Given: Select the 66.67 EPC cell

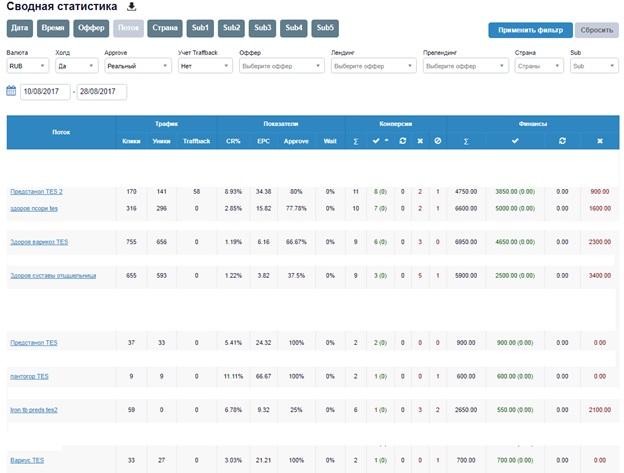Looking at the screenshot, I should tap(263, 376).
